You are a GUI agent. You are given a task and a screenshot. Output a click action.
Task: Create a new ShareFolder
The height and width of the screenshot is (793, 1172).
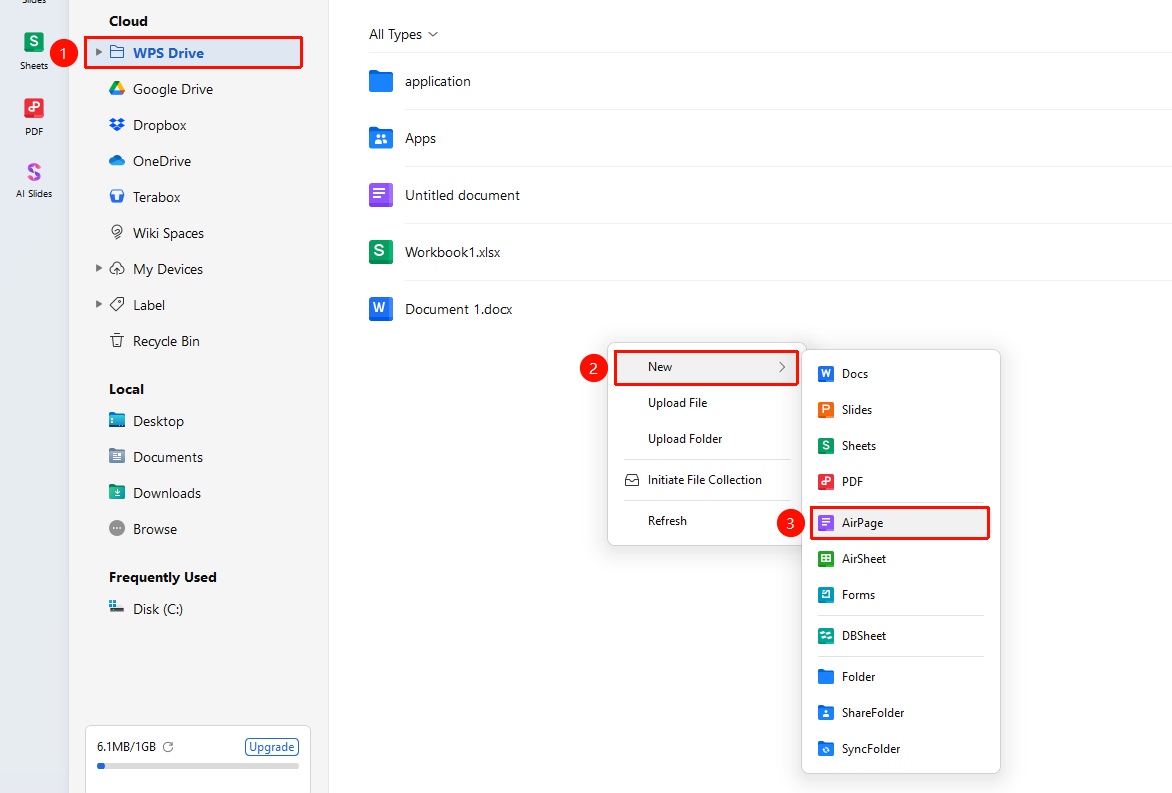900,713
